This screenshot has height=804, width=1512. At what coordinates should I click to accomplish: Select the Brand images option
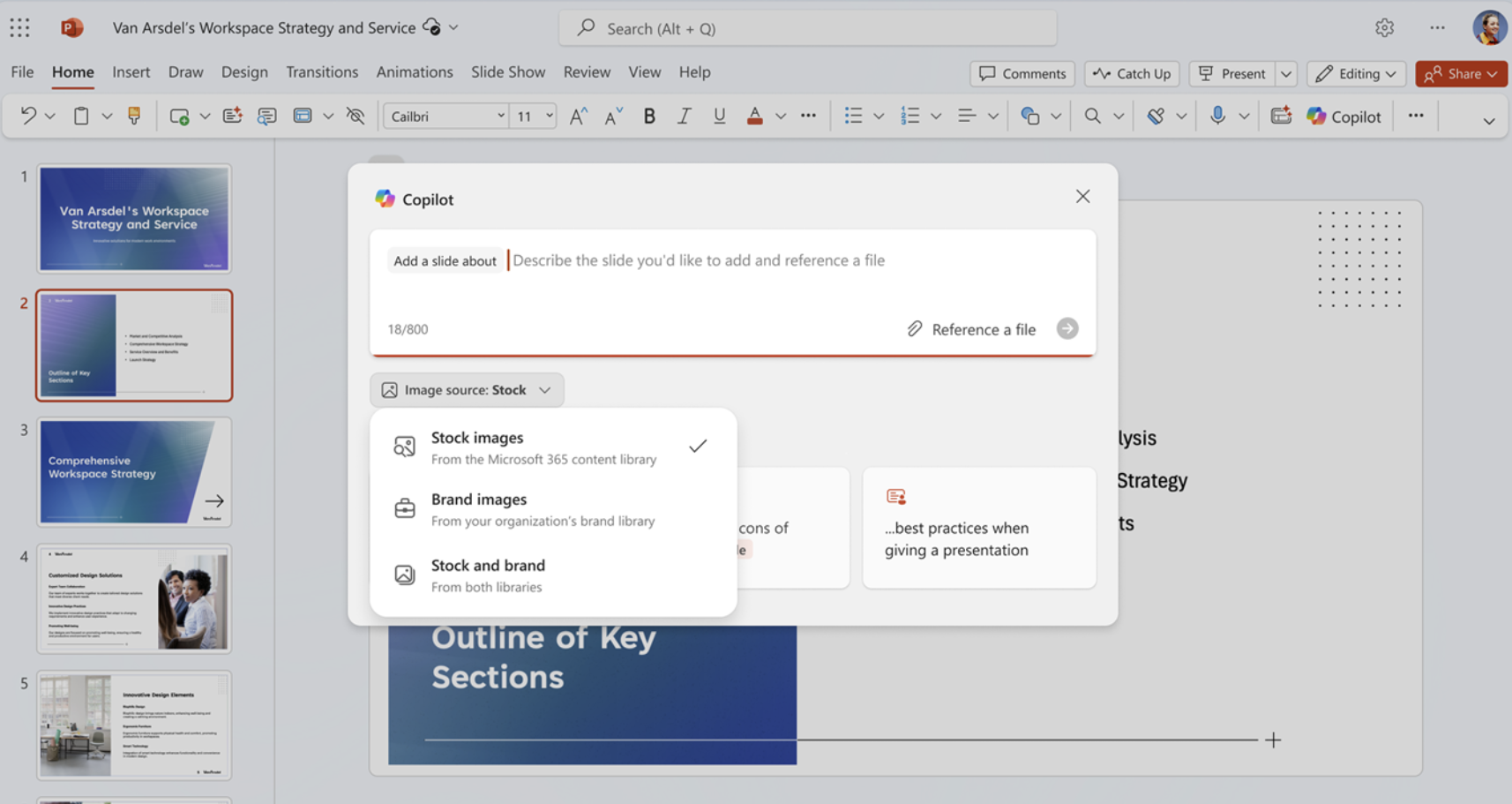(553, 509)
